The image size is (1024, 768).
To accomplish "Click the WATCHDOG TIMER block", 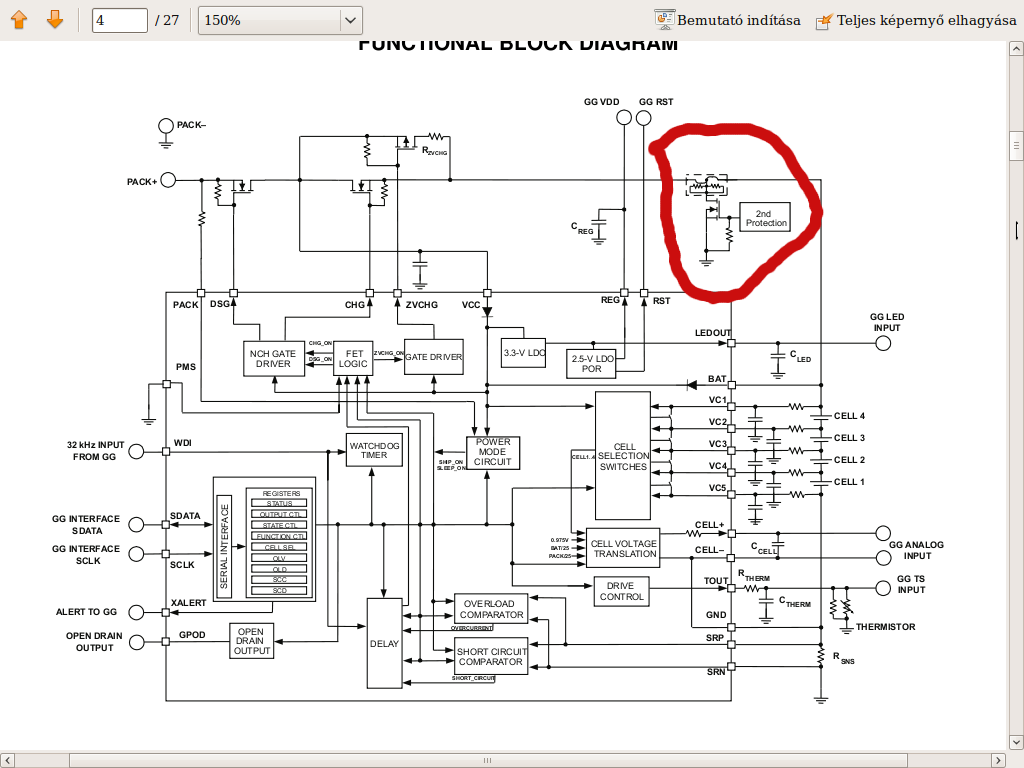I will pos(374,450).
